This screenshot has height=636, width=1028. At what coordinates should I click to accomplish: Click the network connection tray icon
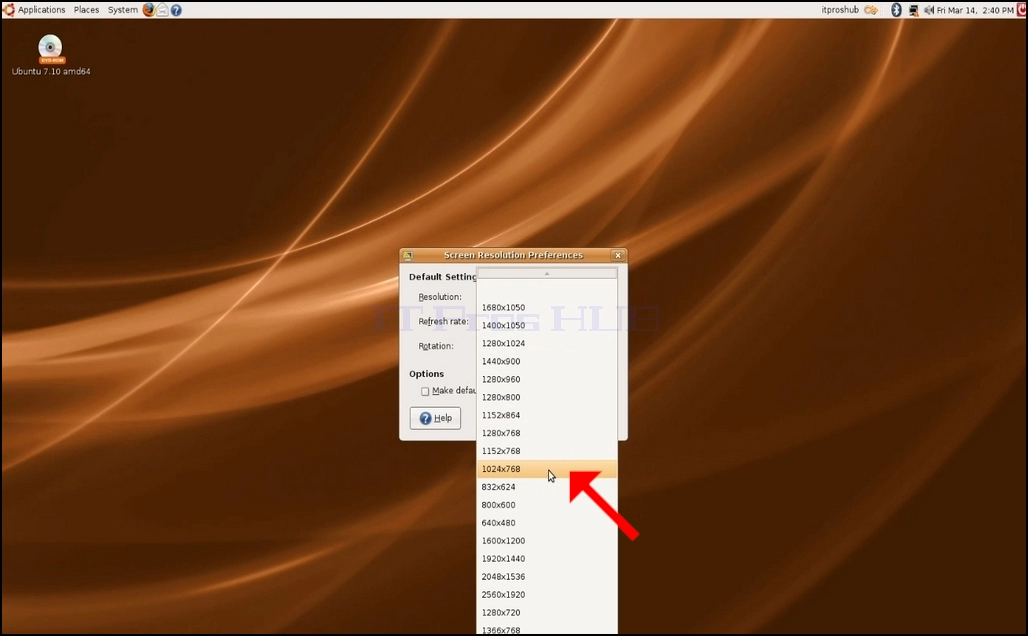913,10
